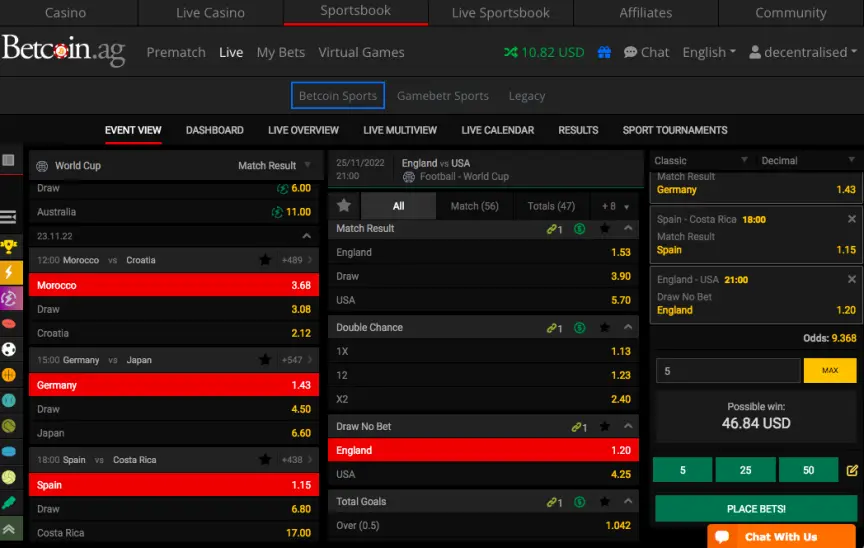Favorite the Double Chance market star
This screenshot has height=548, width=864.
tap(605, 328)
